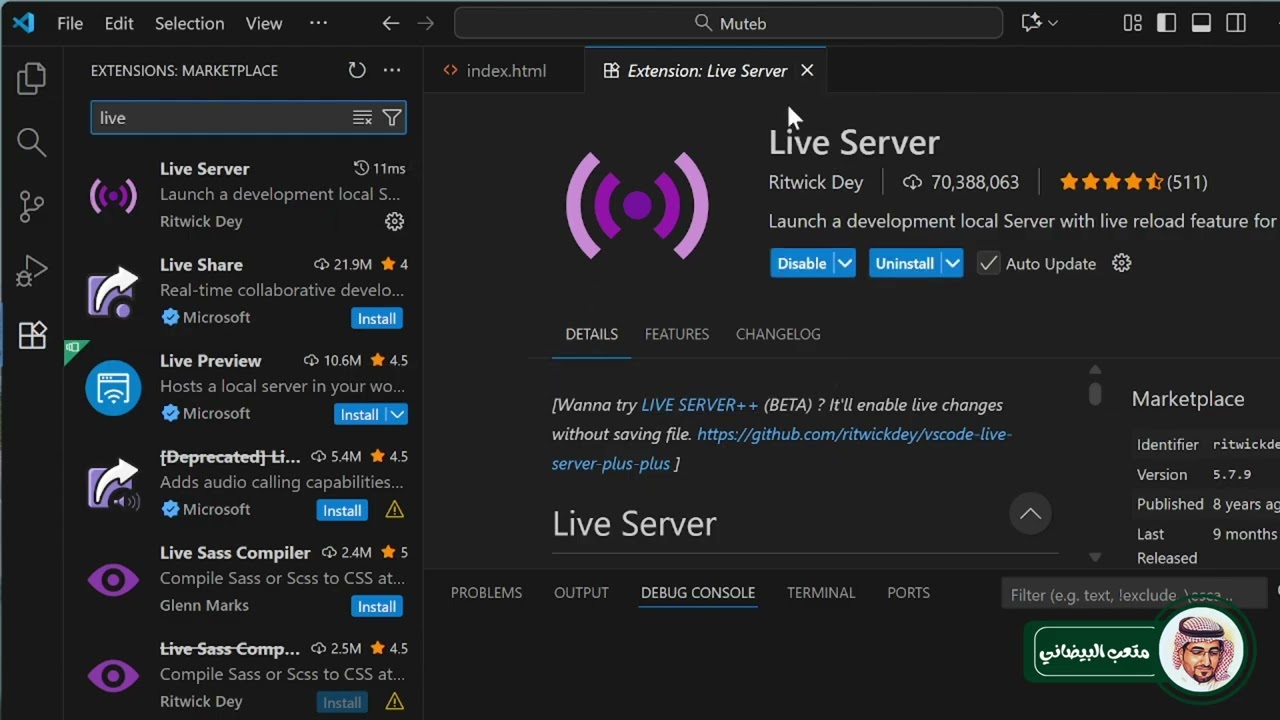The image size is (1280, 720).
Task: Switch to the FEATURES tab
Action: point(677,334)
